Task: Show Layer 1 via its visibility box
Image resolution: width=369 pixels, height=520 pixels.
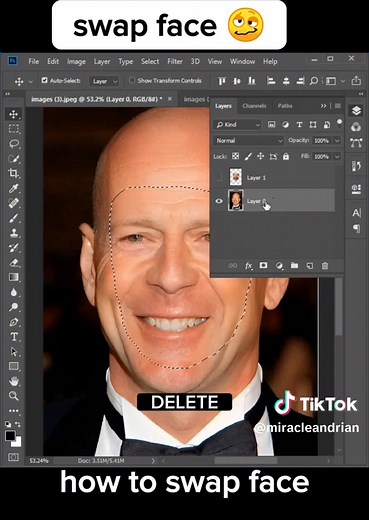Action: click(219, 177)
